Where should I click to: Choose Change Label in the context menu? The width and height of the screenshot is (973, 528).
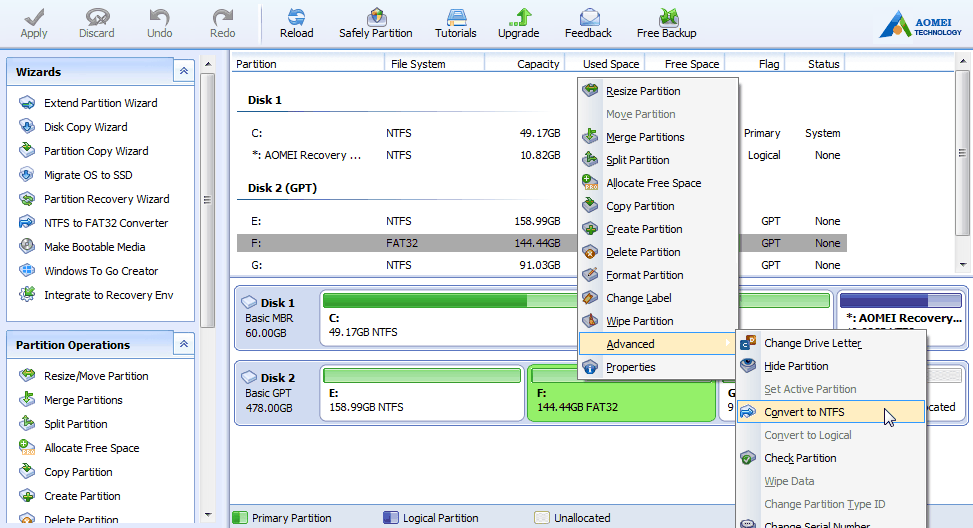coord(657,298)
